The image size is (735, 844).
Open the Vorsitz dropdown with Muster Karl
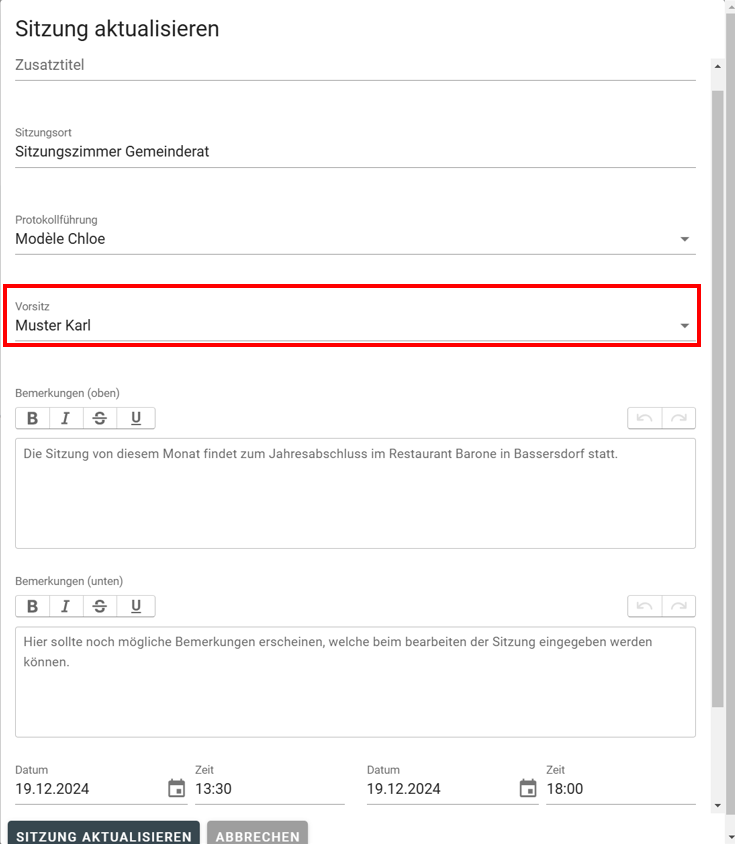(684, 326)
